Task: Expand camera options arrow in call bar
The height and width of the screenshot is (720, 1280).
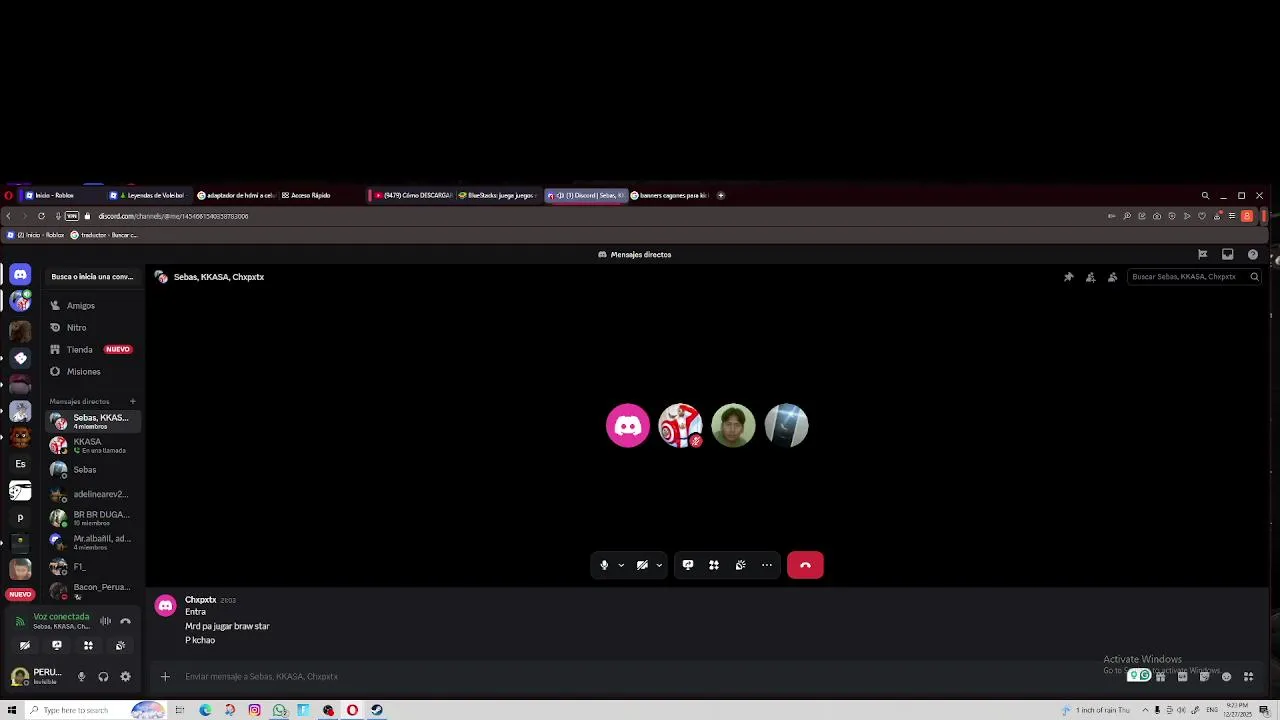Action: tap(659, 565)
